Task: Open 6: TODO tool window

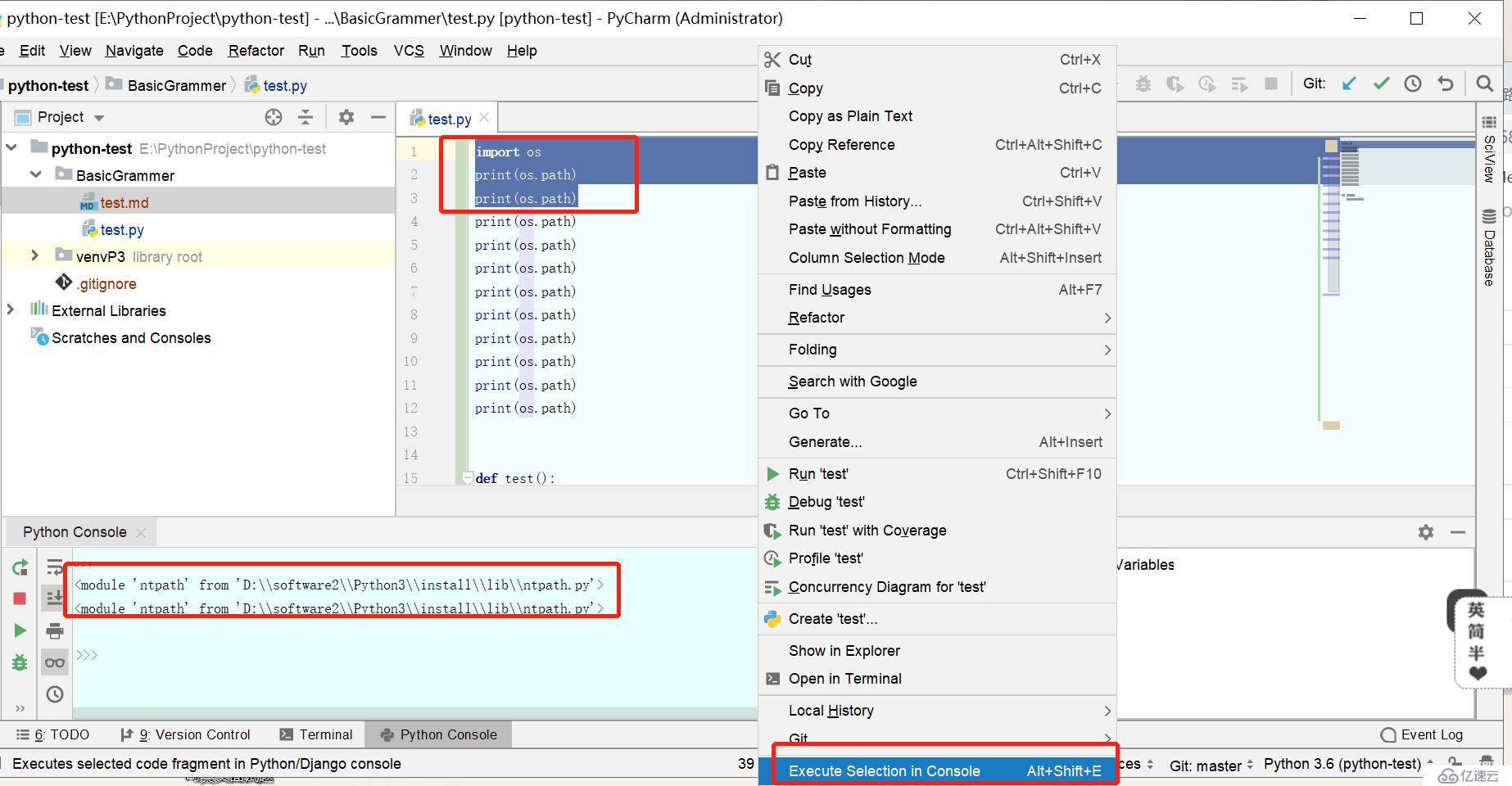Action: click(x=53, y=734)
